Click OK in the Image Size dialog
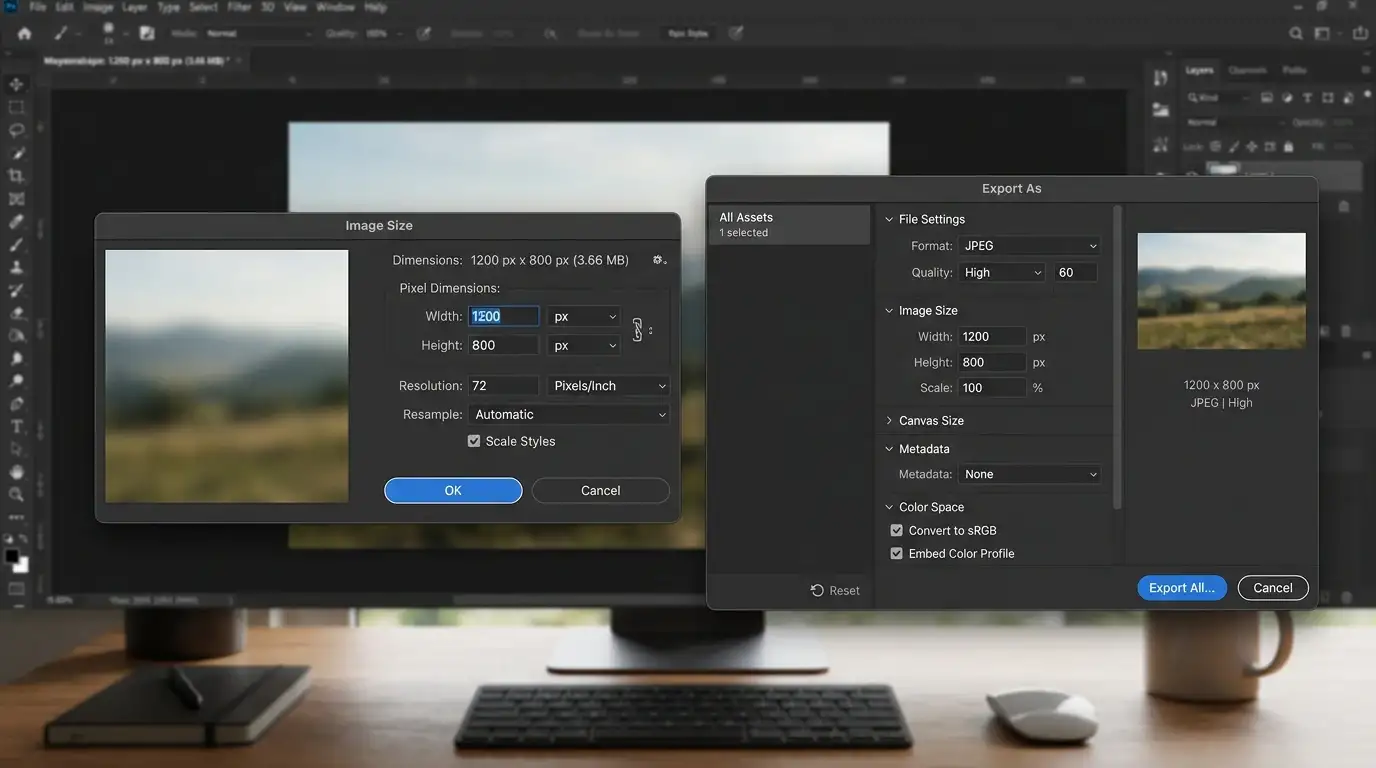 tap(453, 490)
